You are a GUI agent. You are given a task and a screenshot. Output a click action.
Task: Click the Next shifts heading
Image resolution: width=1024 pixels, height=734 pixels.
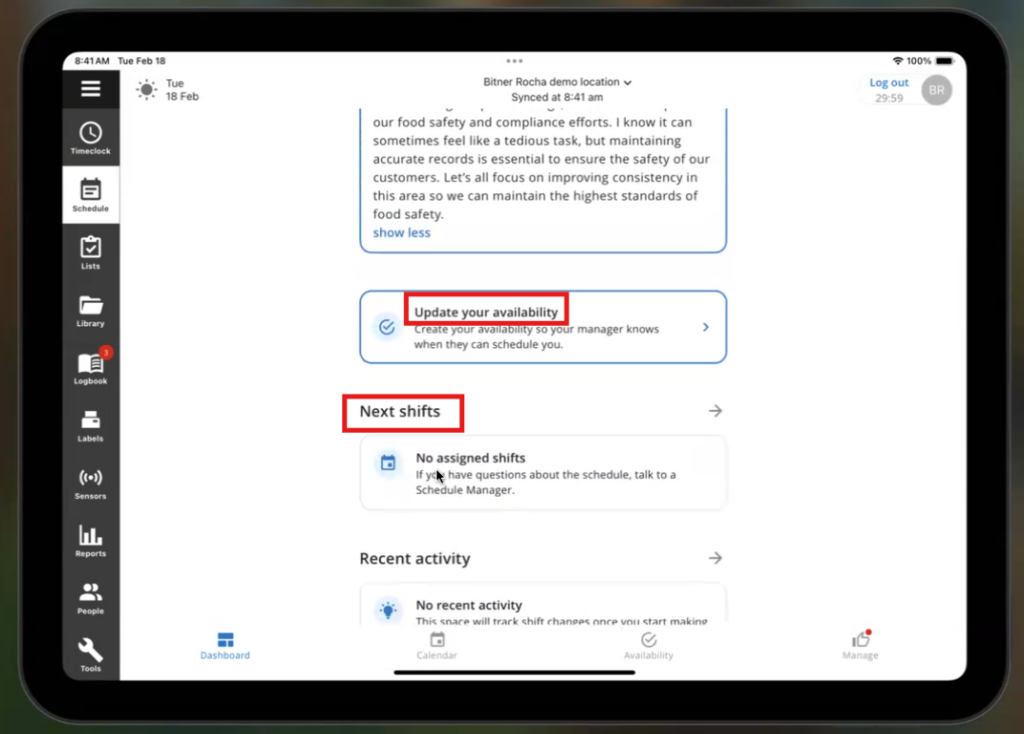(x=400, y=411)
